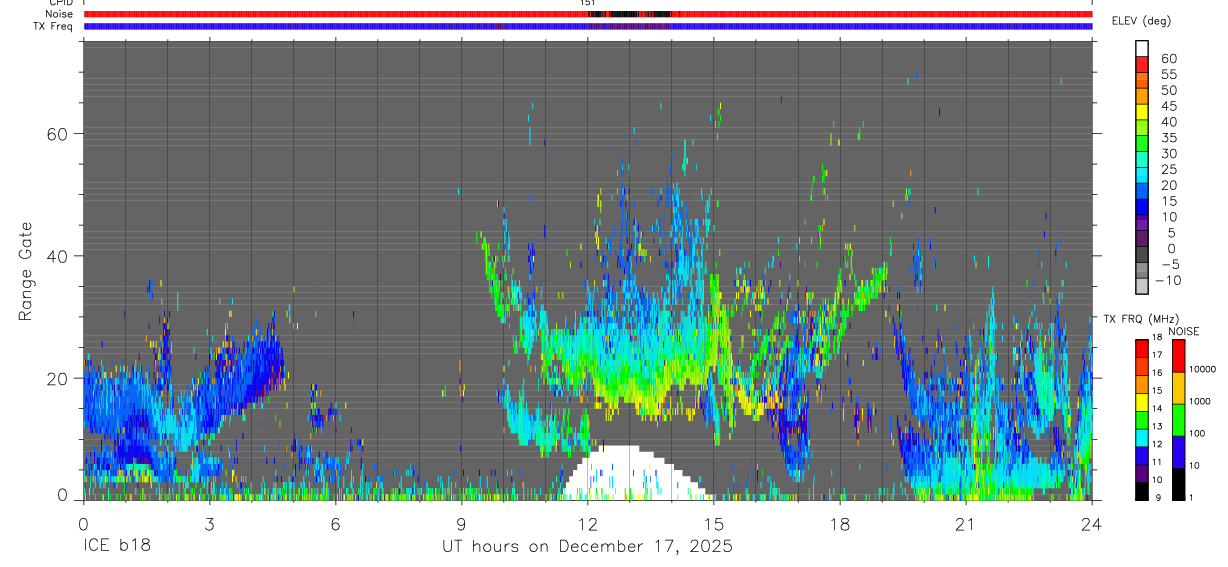Pick the orange 45–50 degree elevation swatch
1228x567 pixels.
coord(1142,96)
